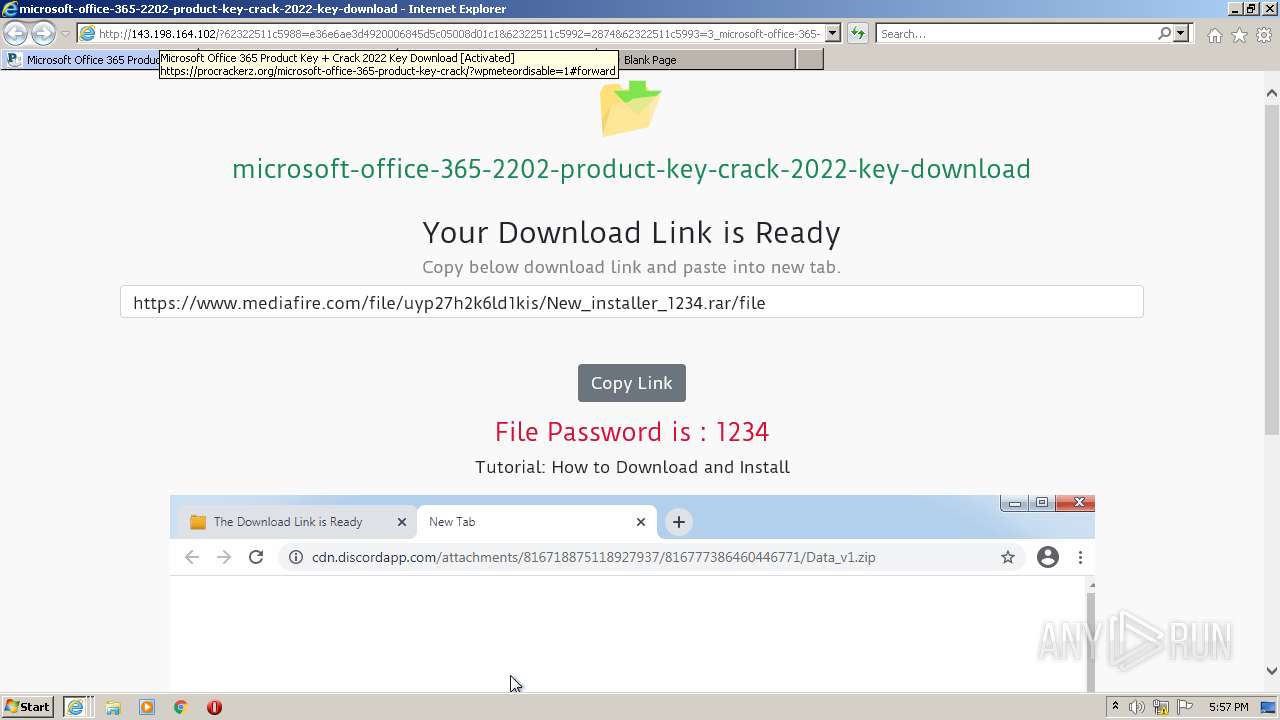Viewport: 1280px width, 720px height.
Task: Click tutorial image's plus new-tab icon
Action: click(678, 522)
